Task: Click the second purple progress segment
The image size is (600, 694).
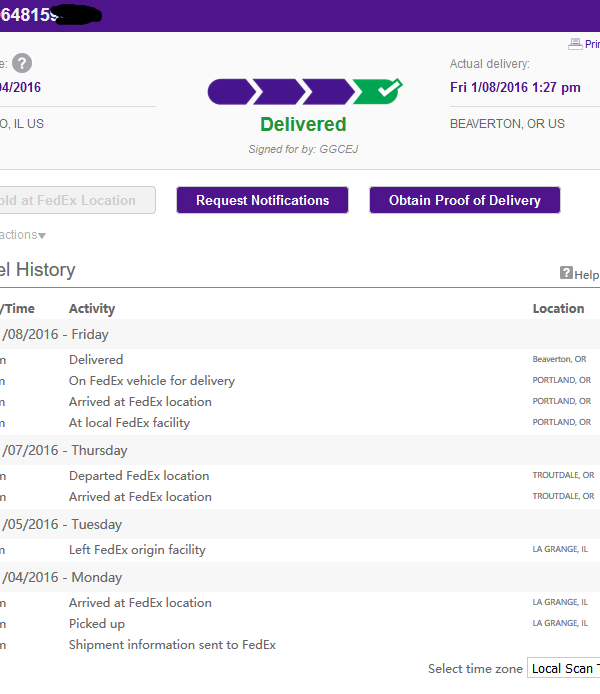Action: click(281, 92)
